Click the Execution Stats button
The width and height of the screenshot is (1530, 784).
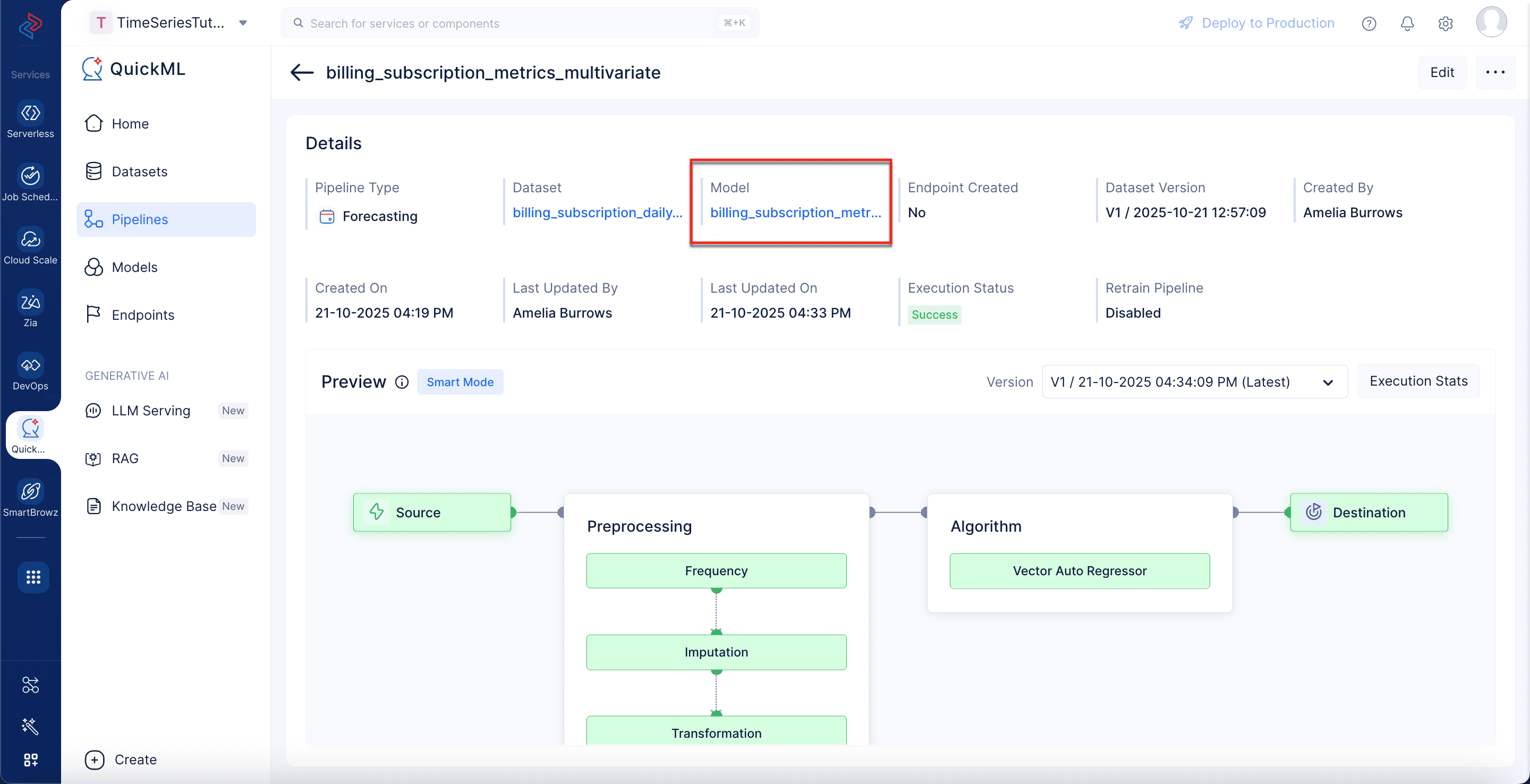tap(1418, 381)
